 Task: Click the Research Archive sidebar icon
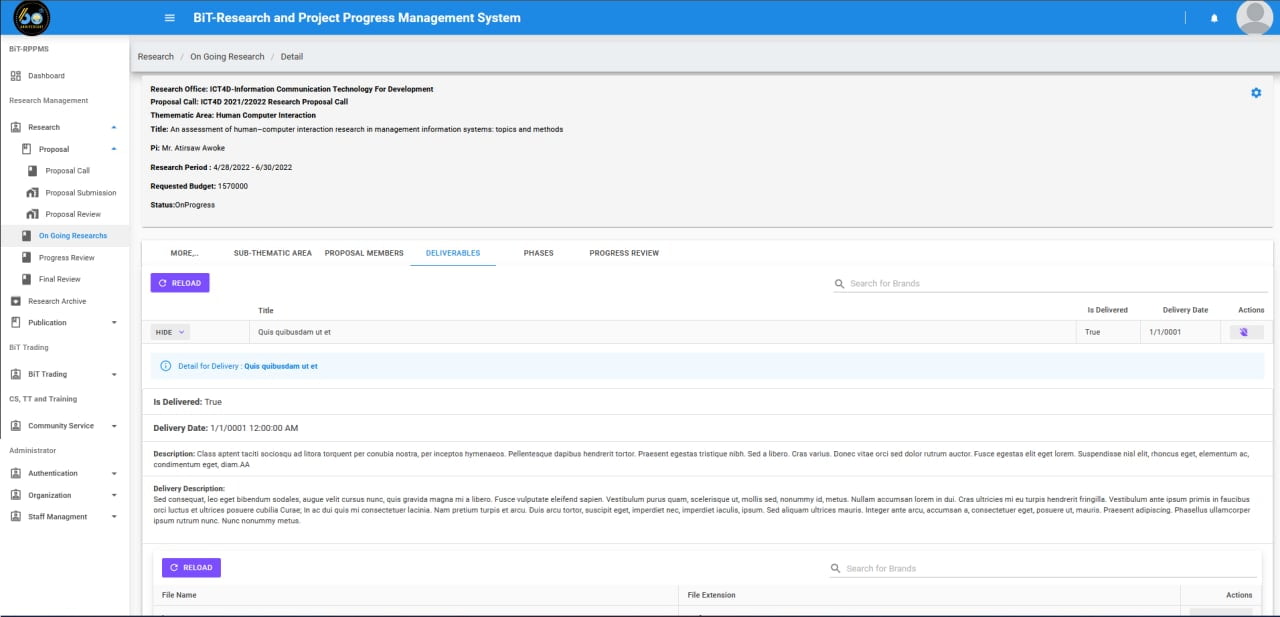pyautogui.click(x=16, y=301)
